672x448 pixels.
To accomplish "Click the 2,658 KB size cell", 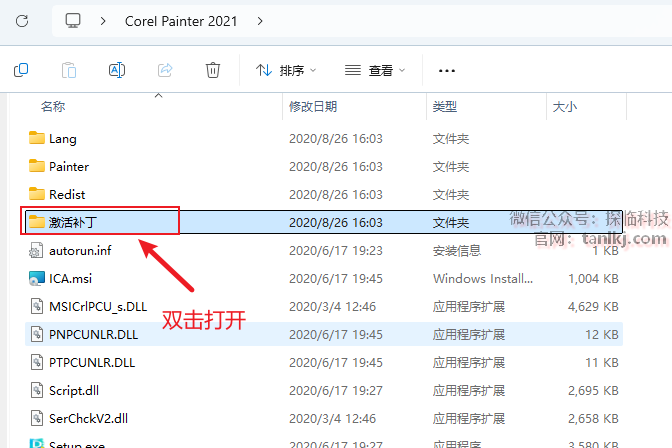I will tap(593, 419).
